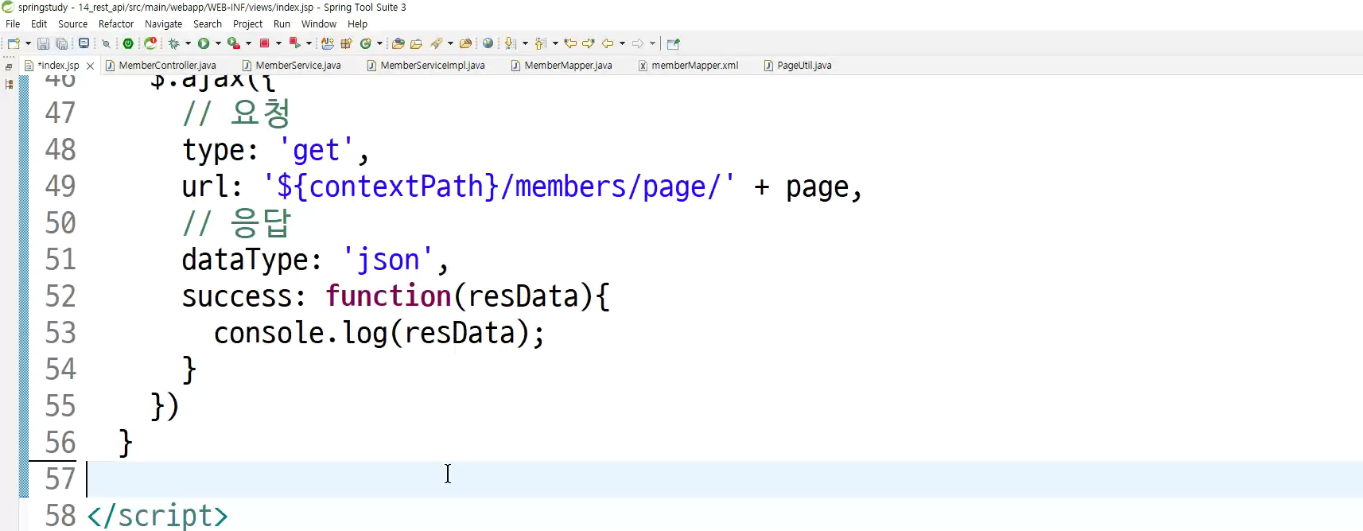Open the Run menu
The width and height of the screenshot is (1363, 531).
[282, 24]
